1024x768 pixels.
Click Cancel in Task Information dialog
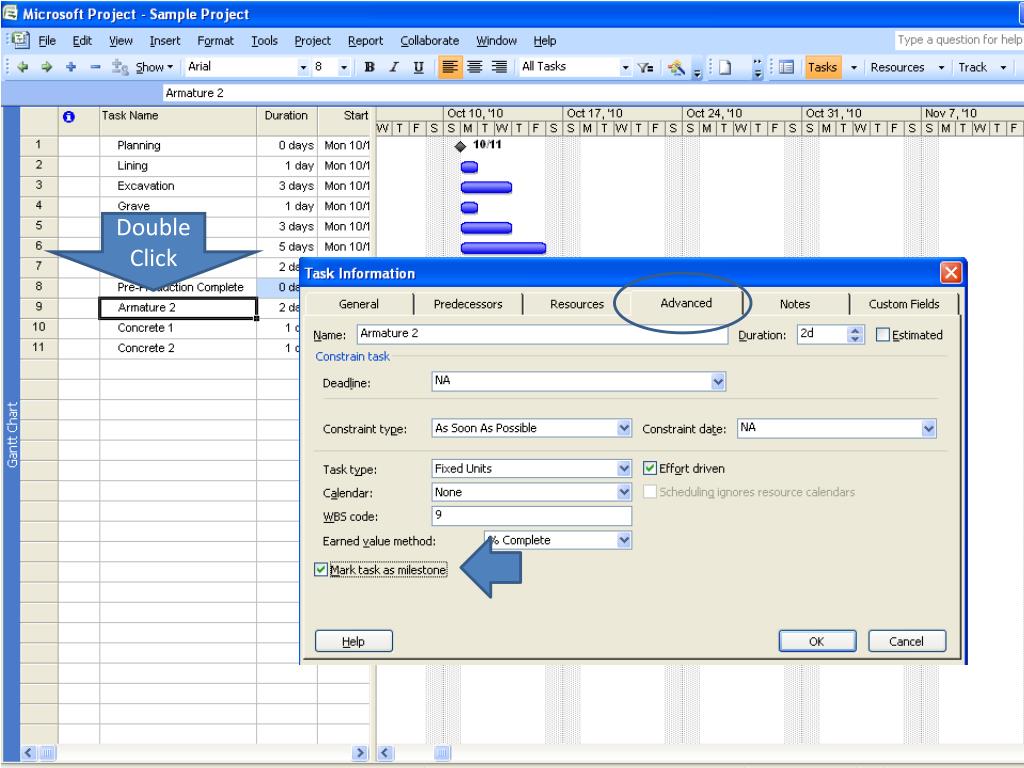(906, 641)
